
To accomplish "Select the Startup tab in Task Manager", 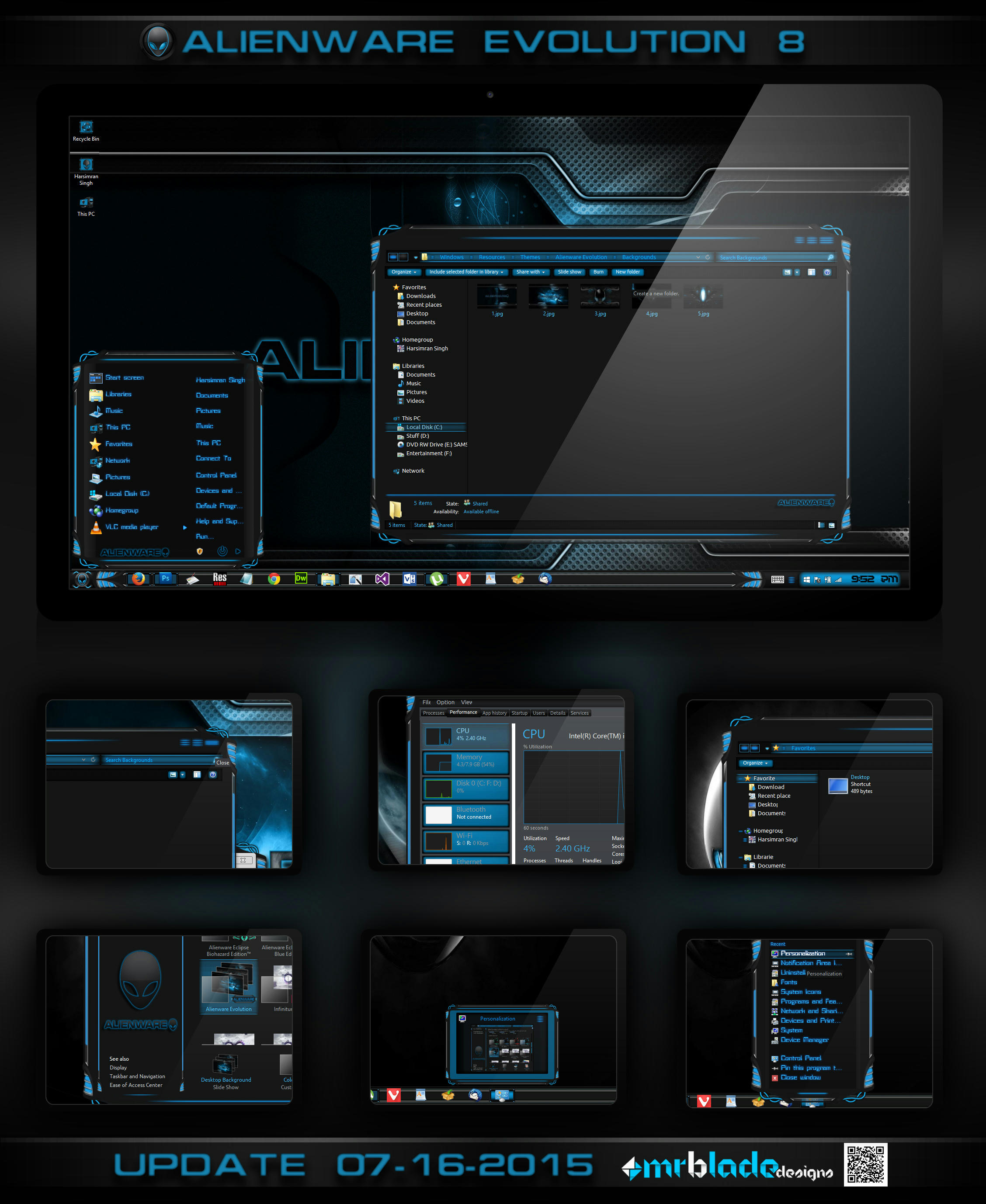I will 517,713.
